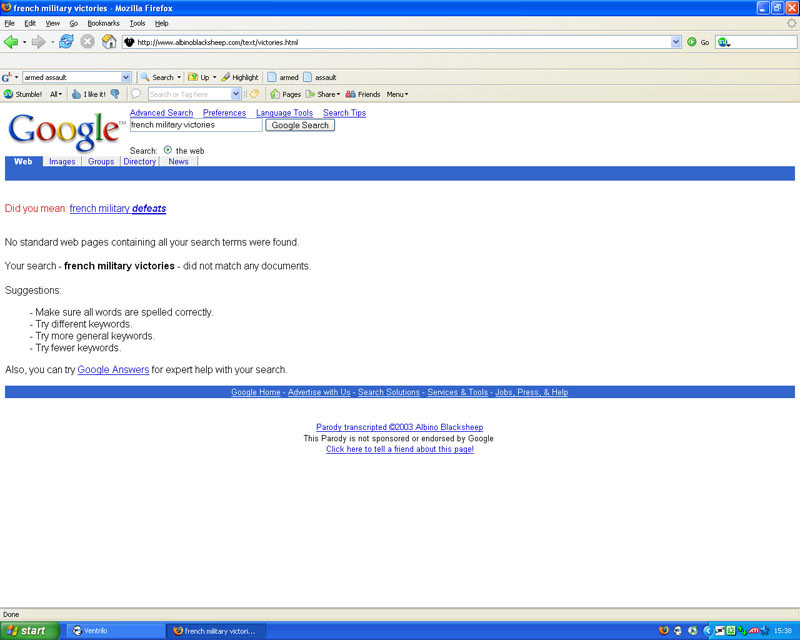Open the Search Tips link
This screenshot has height=640, width=800.
coord(344,113)
